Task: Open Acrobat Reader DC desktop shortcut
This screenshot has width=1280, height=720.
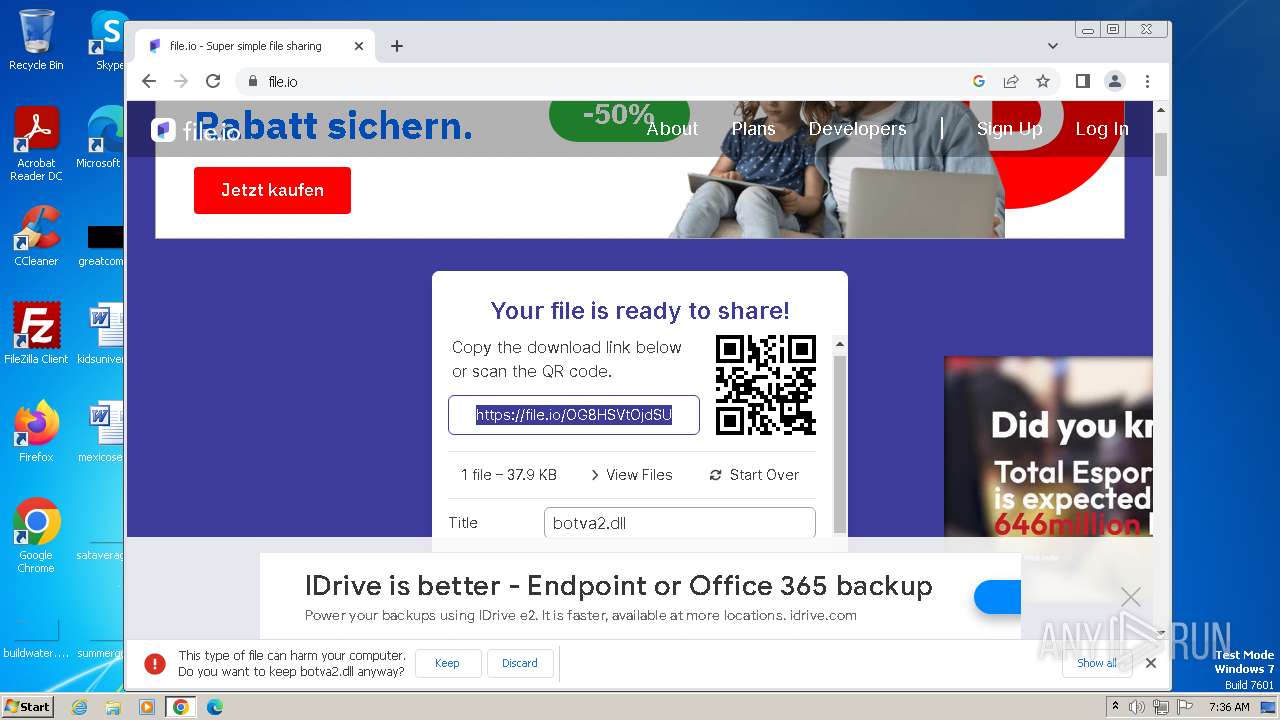Action: point(36,144)
